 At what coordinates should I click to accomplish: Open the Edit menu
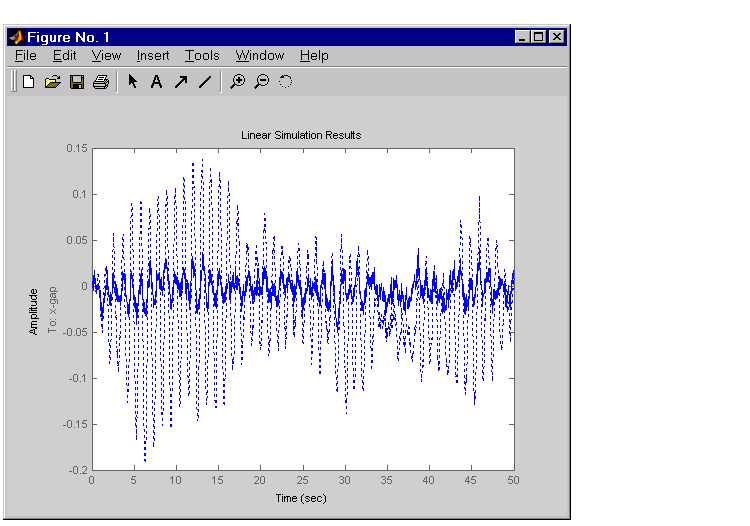point(64,56)
